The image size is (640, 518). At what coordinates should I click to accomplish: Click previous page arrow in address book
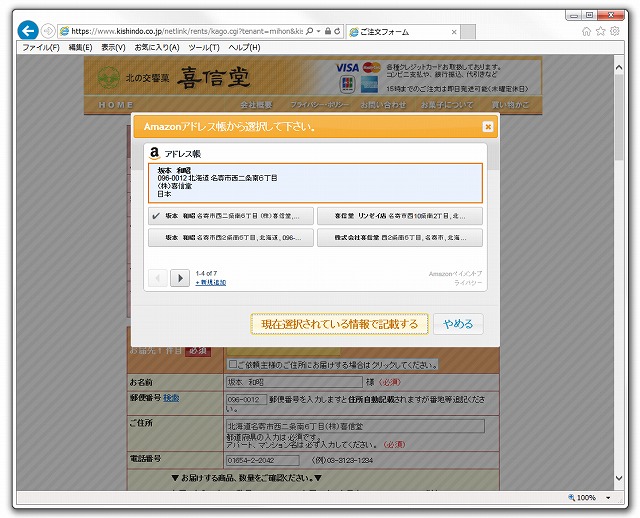[158, 278]
